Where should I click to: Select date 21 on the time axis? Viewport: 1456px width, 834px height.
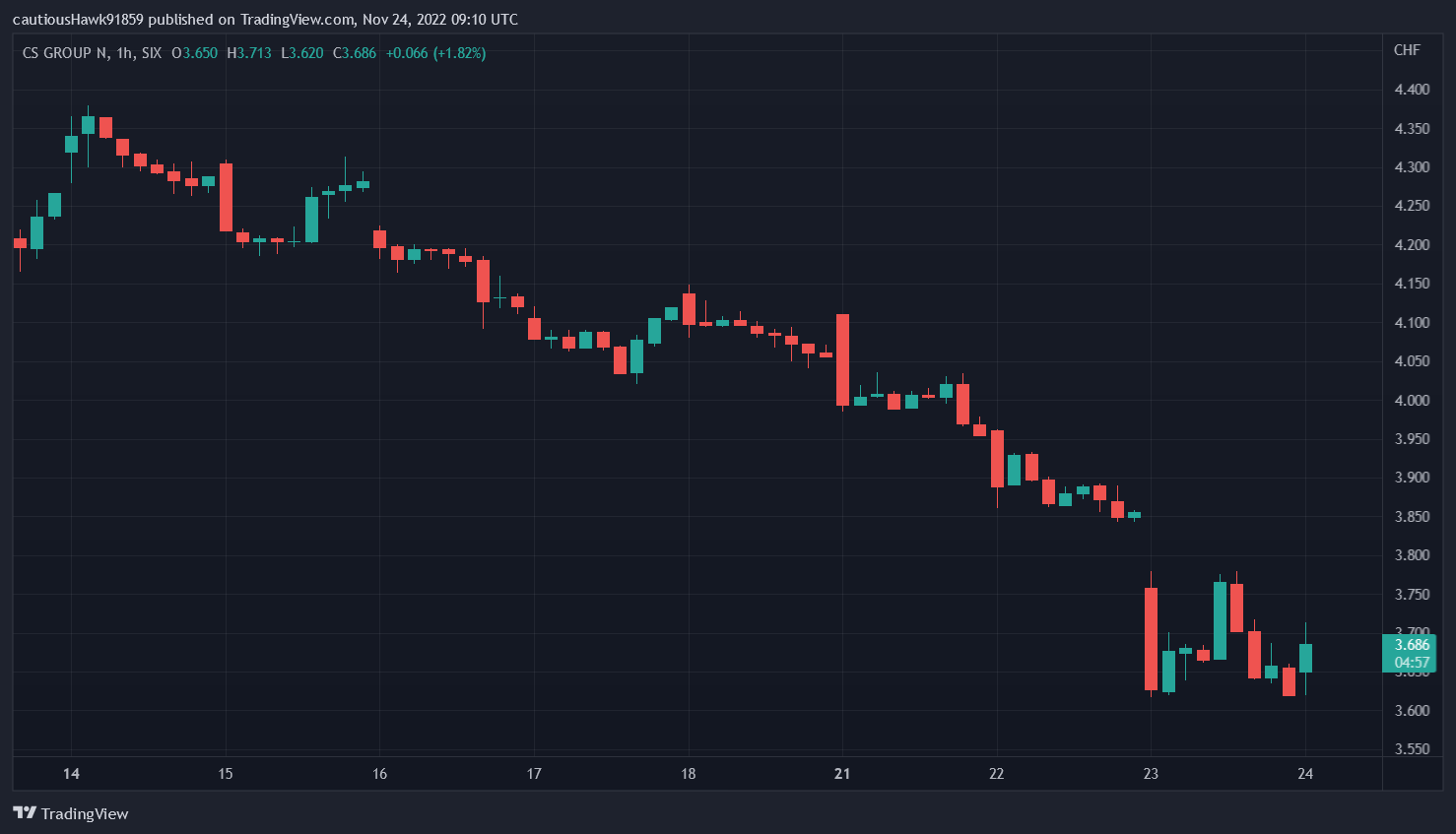[x=842, y=774]
